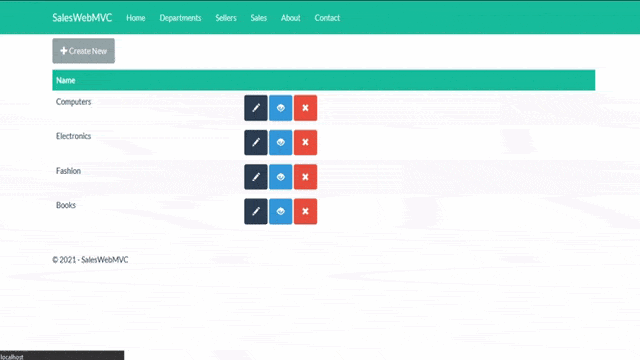Delete the Books department red X
Viewport: 640px width, 360px height.
pyautogui.click(x=305, y=211)
